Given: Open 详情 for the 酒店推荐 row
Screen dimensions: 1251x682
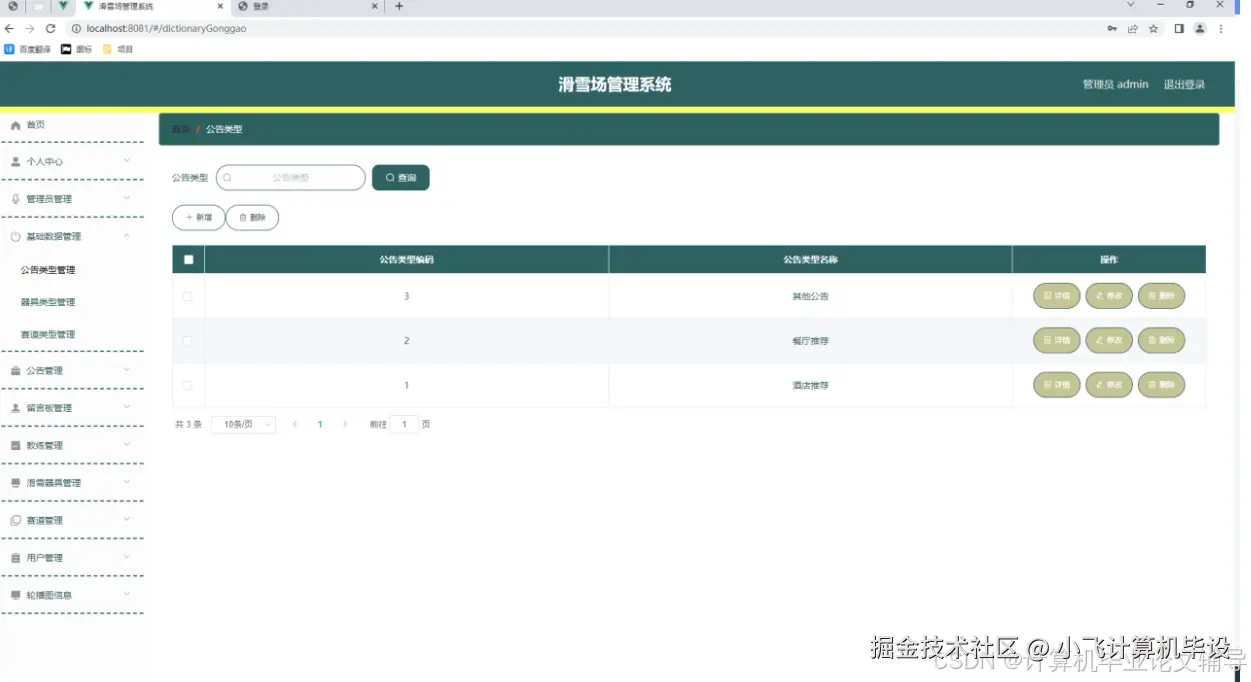Looking at the screenshot, I should tap(1057, 385).
